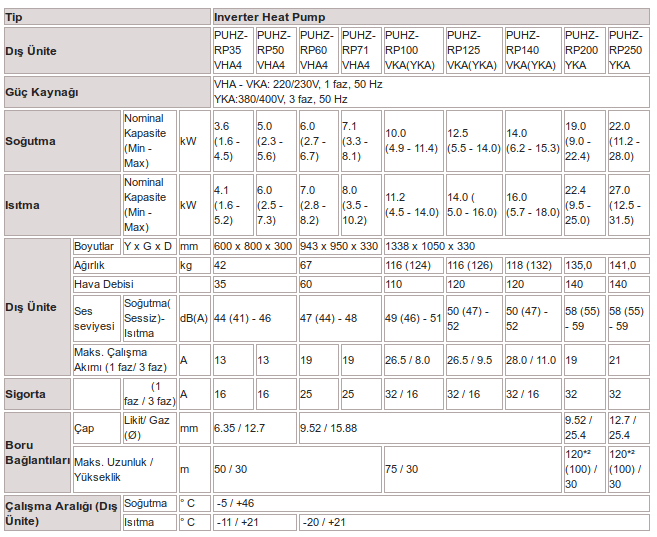Click the heating range '-11 / +21'
The width and height of the screenshot is (657, 537).
click(255, 522)
